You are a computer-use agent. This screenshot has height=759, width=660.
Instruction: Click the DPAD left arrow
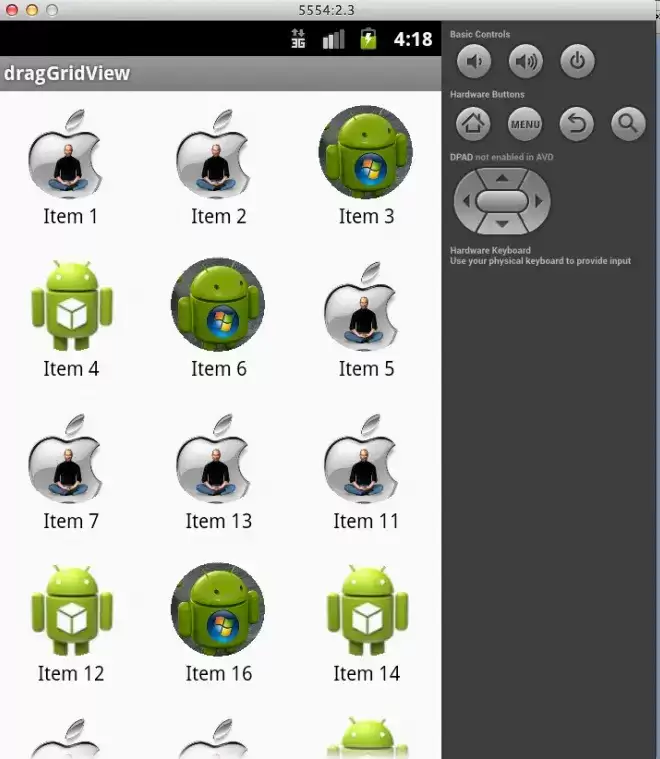pyautogui.click(x=466, y=201)
